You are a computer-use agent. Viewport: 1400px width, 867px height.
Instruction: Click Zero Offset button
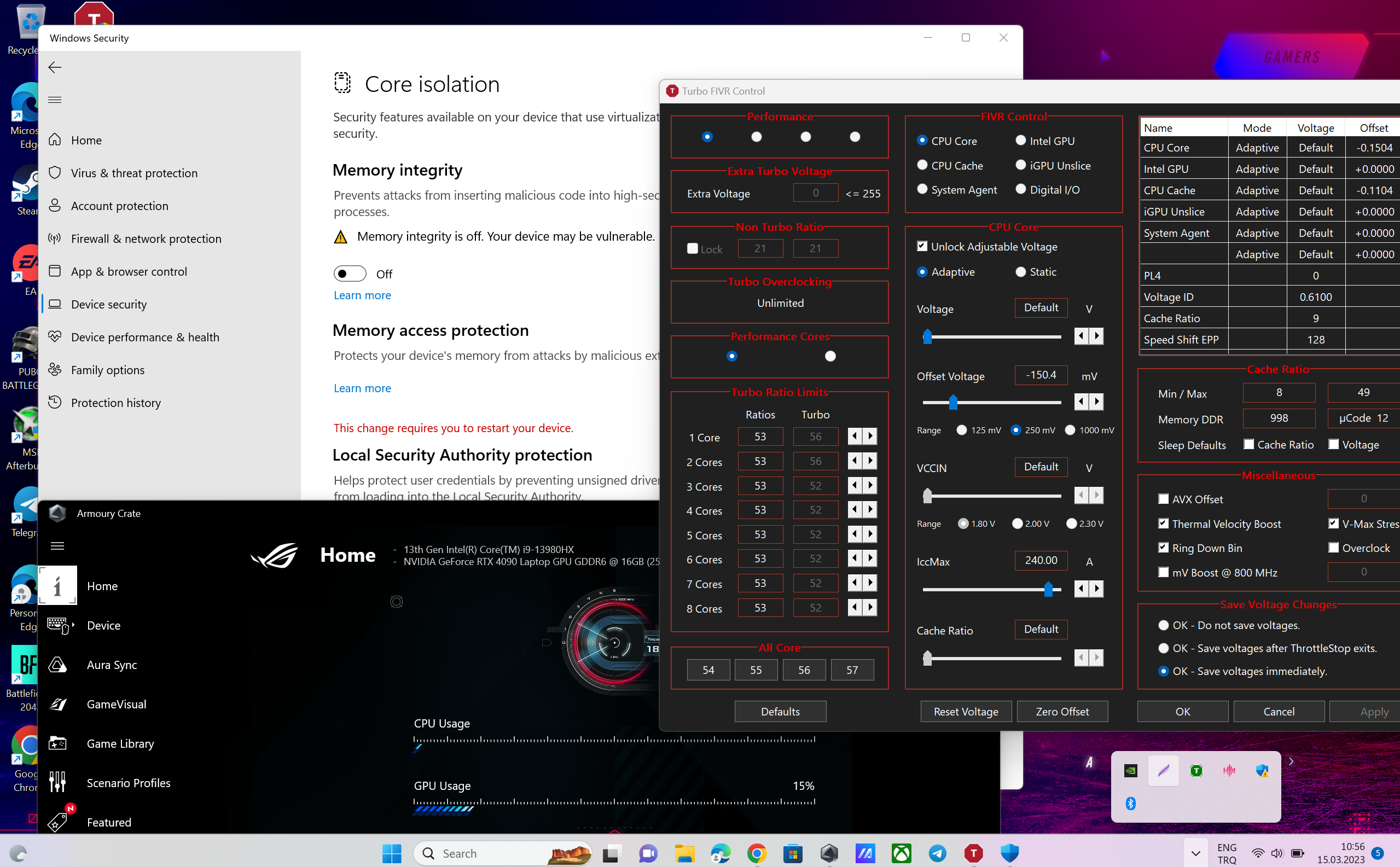click(x=1062, y=711)
